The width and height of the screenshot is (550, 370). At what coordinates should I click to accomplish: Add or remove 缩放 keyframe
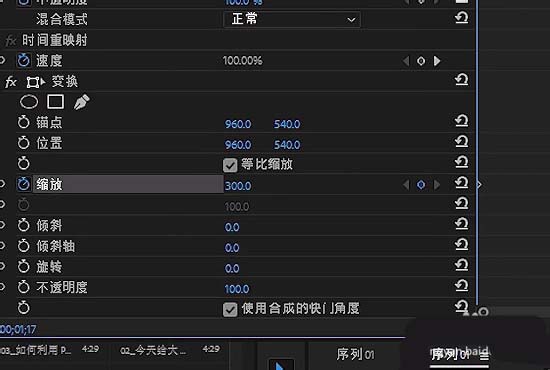click(421, 184)
